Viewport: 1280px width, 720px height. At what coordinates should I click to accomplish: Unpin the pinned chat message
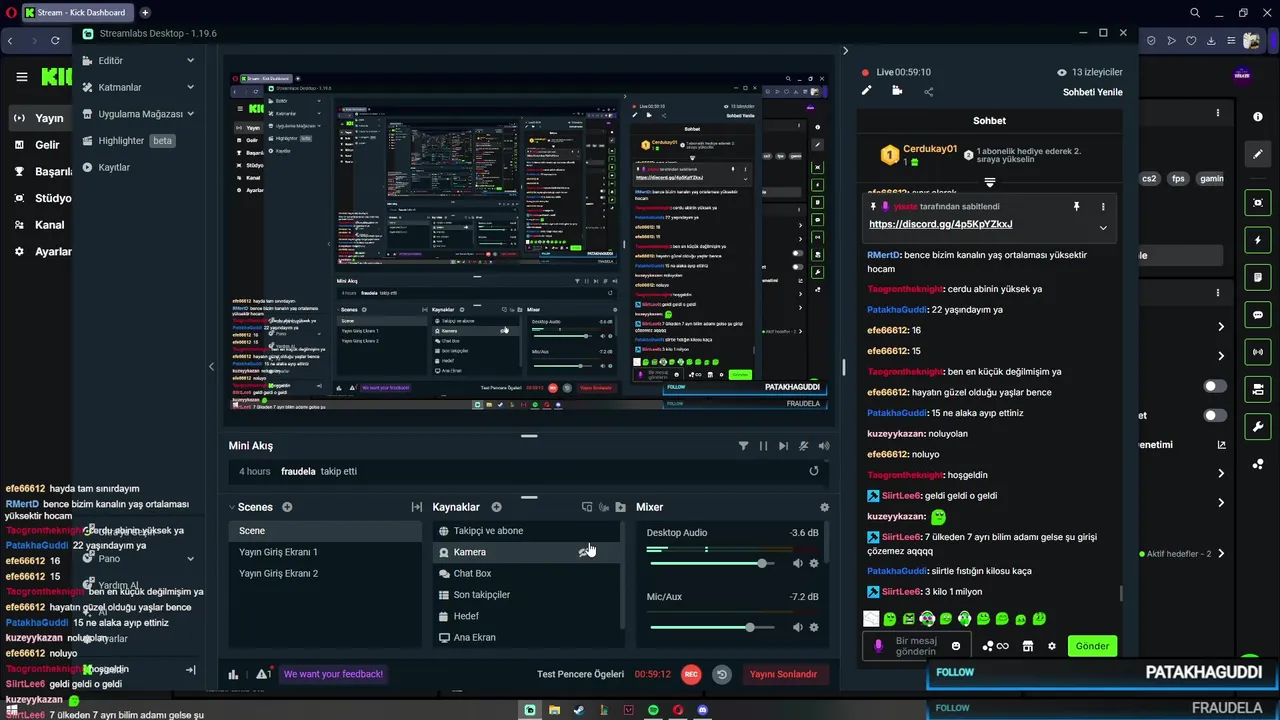1076,206
